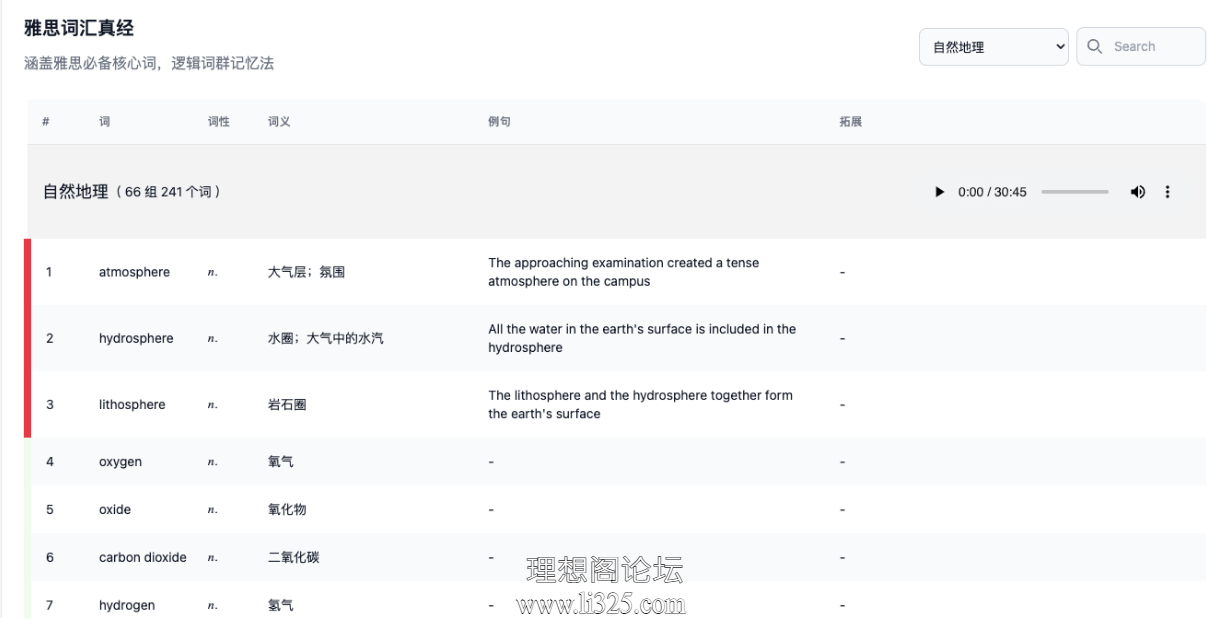Select the word hydrosphere

pyautogui.click(x=136, y=338)
